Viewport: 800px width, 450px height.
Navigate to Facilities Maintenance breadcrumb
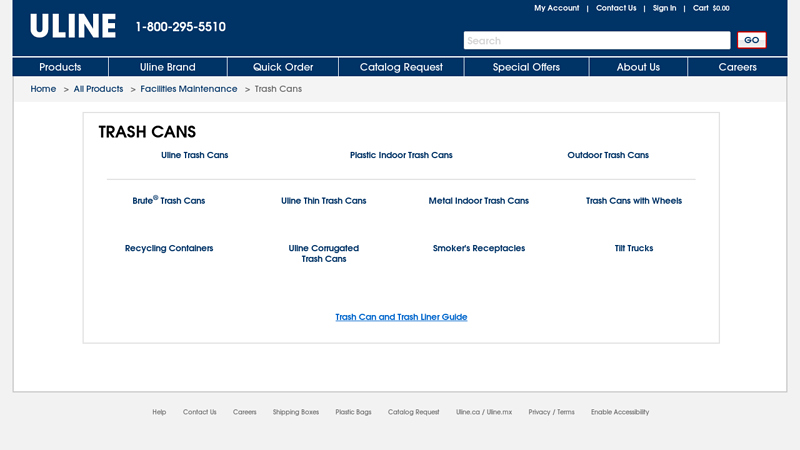click(x=189, y=89)
